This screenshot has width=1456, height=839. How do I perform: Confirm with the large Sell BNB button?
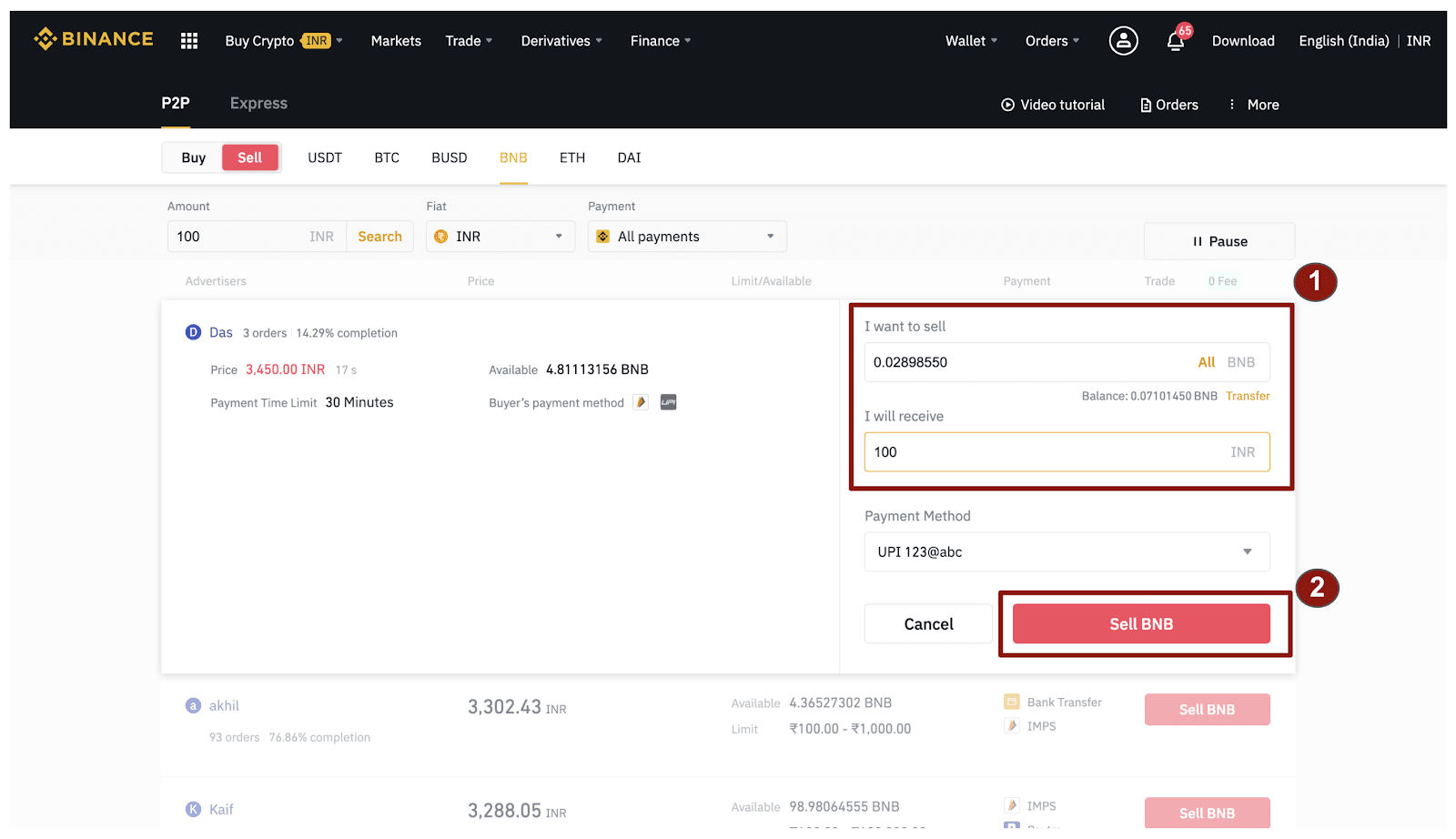(x=1141, y=624)
